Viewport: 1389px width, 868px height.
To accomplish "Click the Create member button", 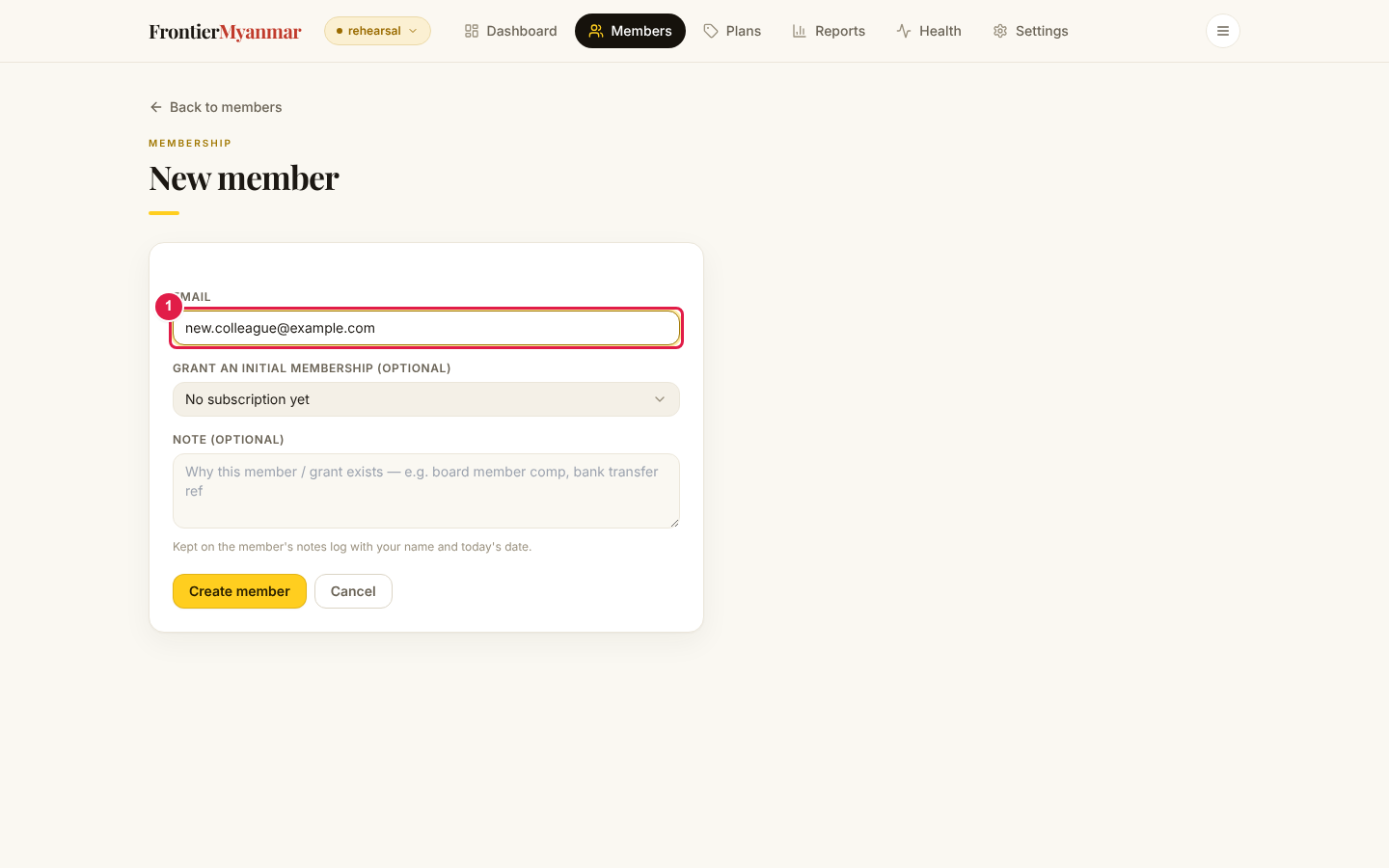I will pyautogui.click(x=239, y=591).
